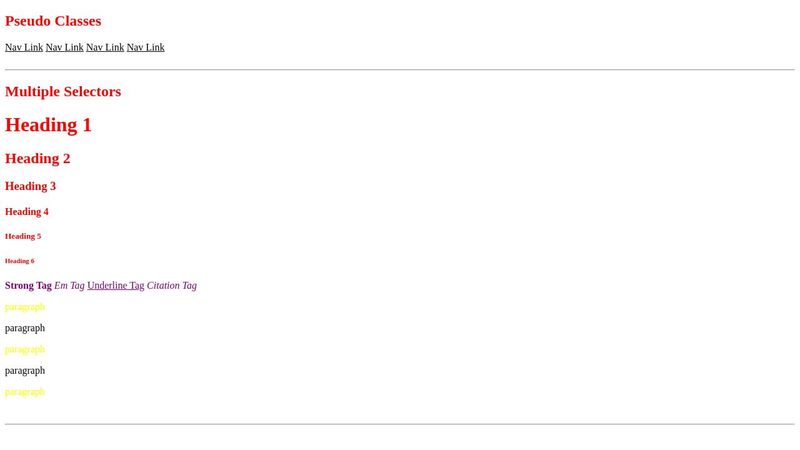The height and width of the screenshot is (450, 800).
Task: Click the Multiple Selectors heading
Action: click(63, 92)
